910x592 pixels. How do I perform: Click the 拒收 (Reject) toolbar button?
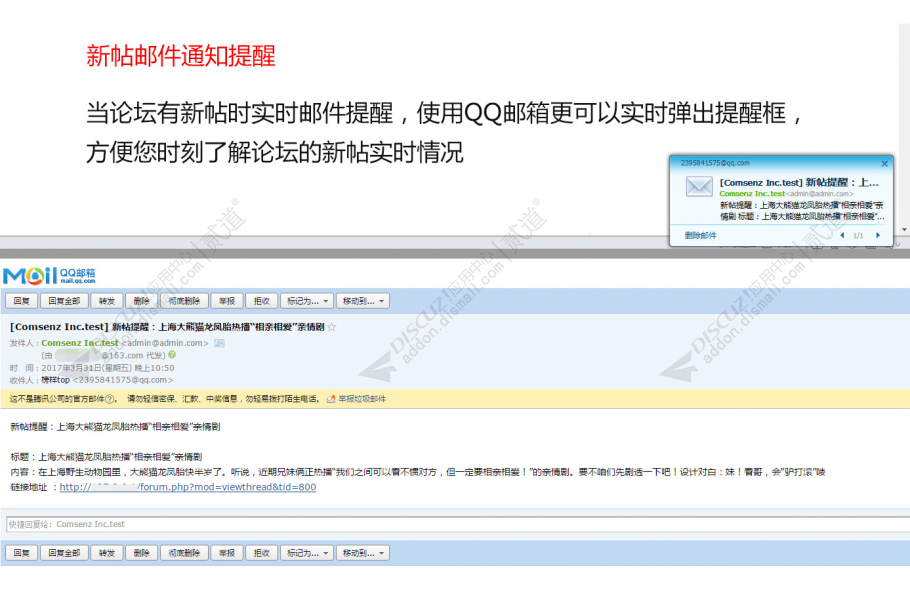click(259, 300)
